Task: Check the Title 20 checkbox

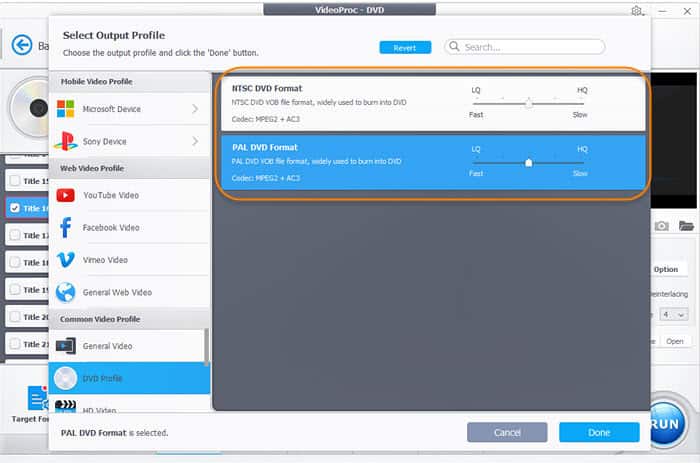Action: click(x=15, y=317)
